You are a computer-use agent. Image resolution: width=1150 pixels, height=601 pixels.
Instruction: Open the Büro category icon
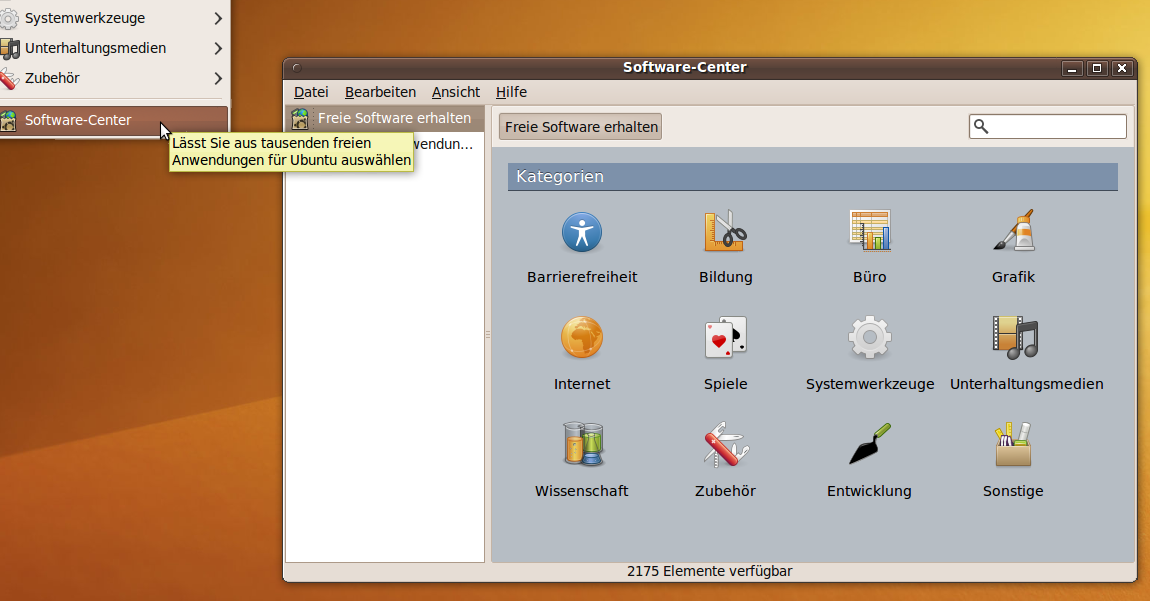tap(869, 232)
